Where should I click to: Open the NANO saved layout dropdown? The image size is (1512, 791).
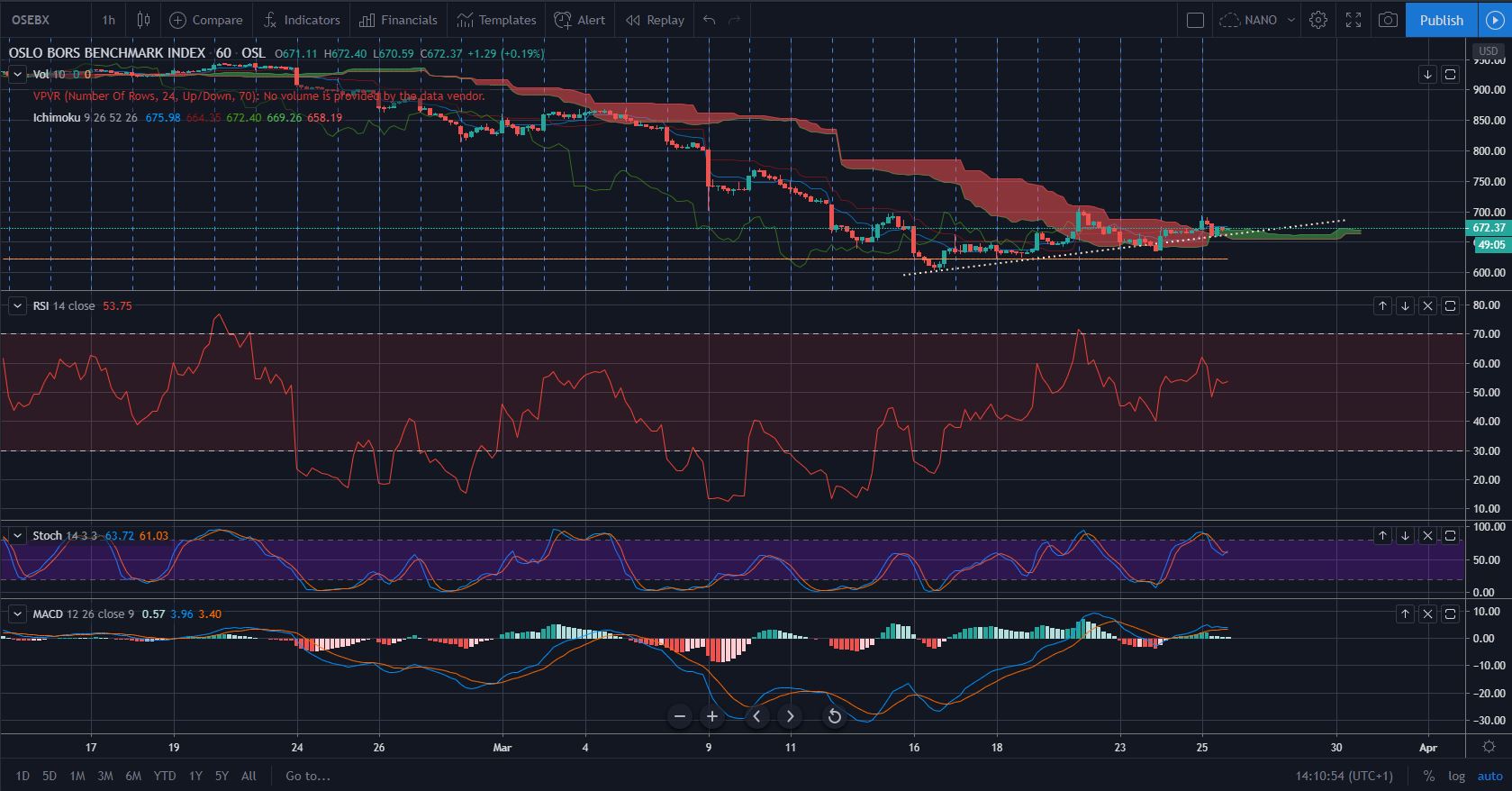point(1257,20)
